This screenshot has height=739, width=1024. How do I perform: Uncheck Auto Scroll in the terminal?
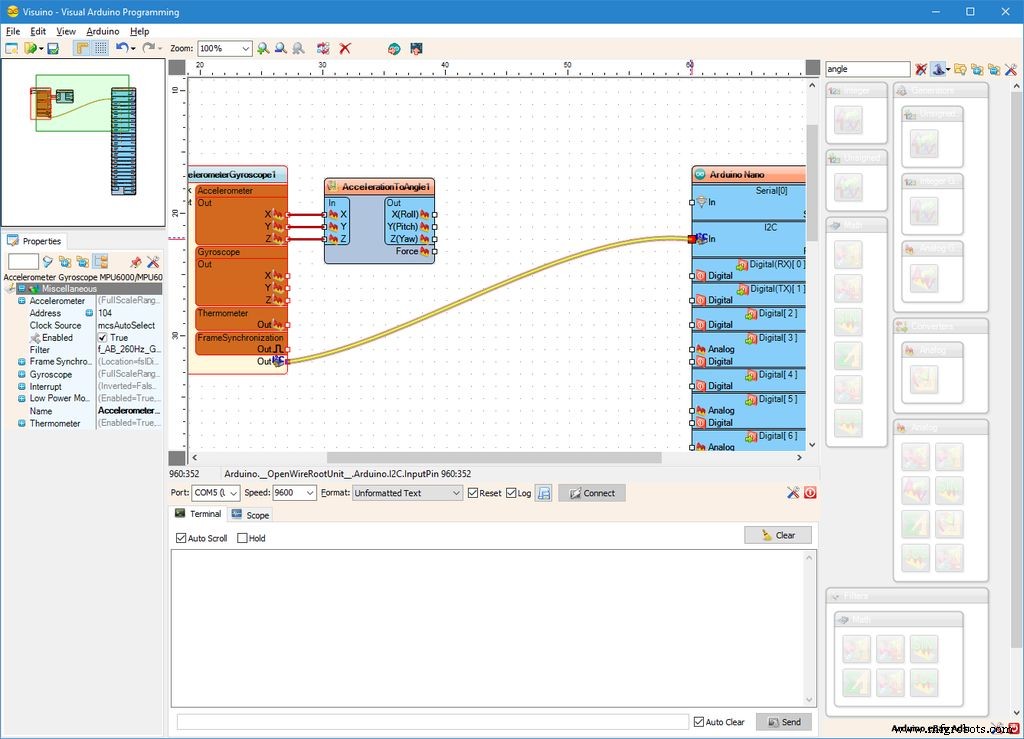click(x=183, y=538)
